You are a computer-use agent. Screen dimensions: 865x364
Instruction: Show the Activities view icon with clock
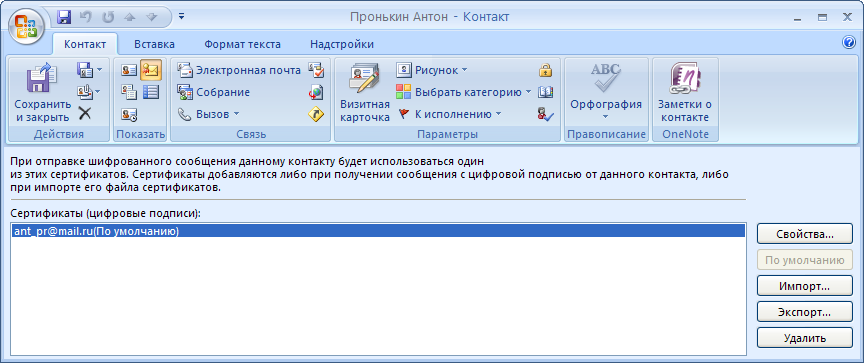pos(129,114)
